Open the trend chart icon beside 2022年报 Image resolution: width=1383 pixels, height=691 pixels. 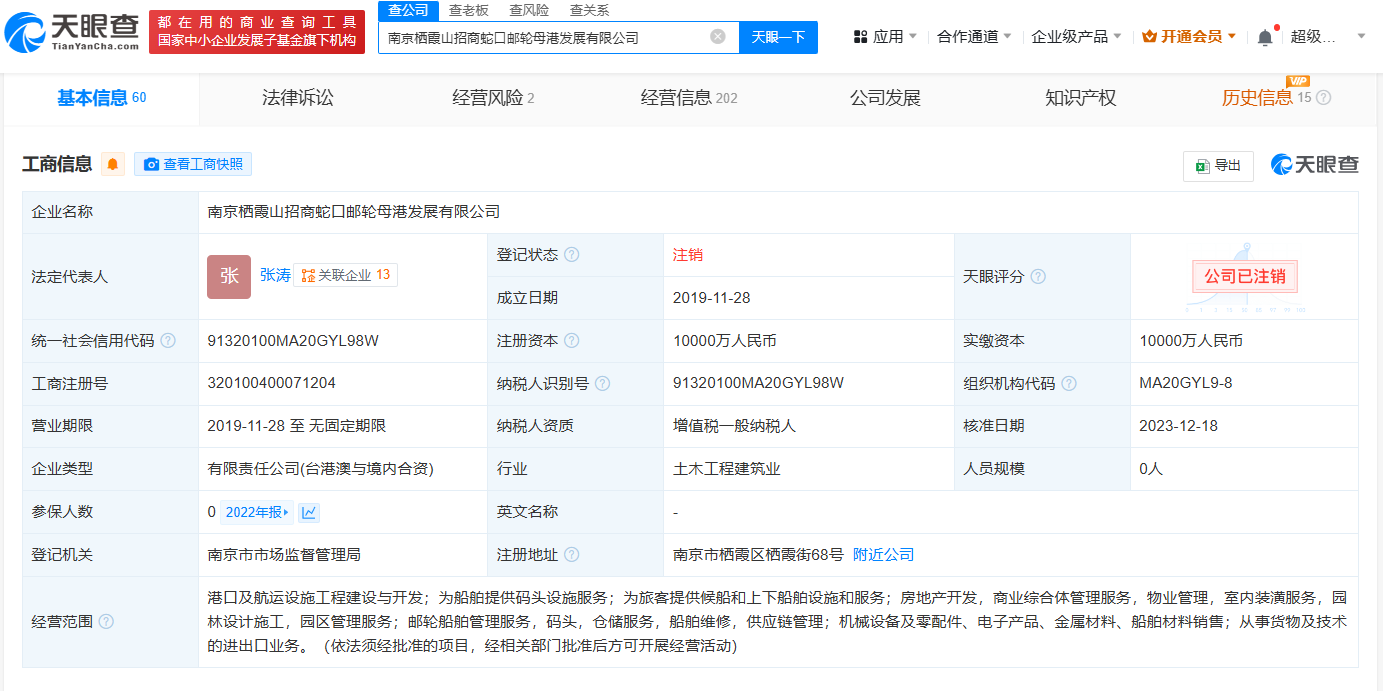point(309,513)
